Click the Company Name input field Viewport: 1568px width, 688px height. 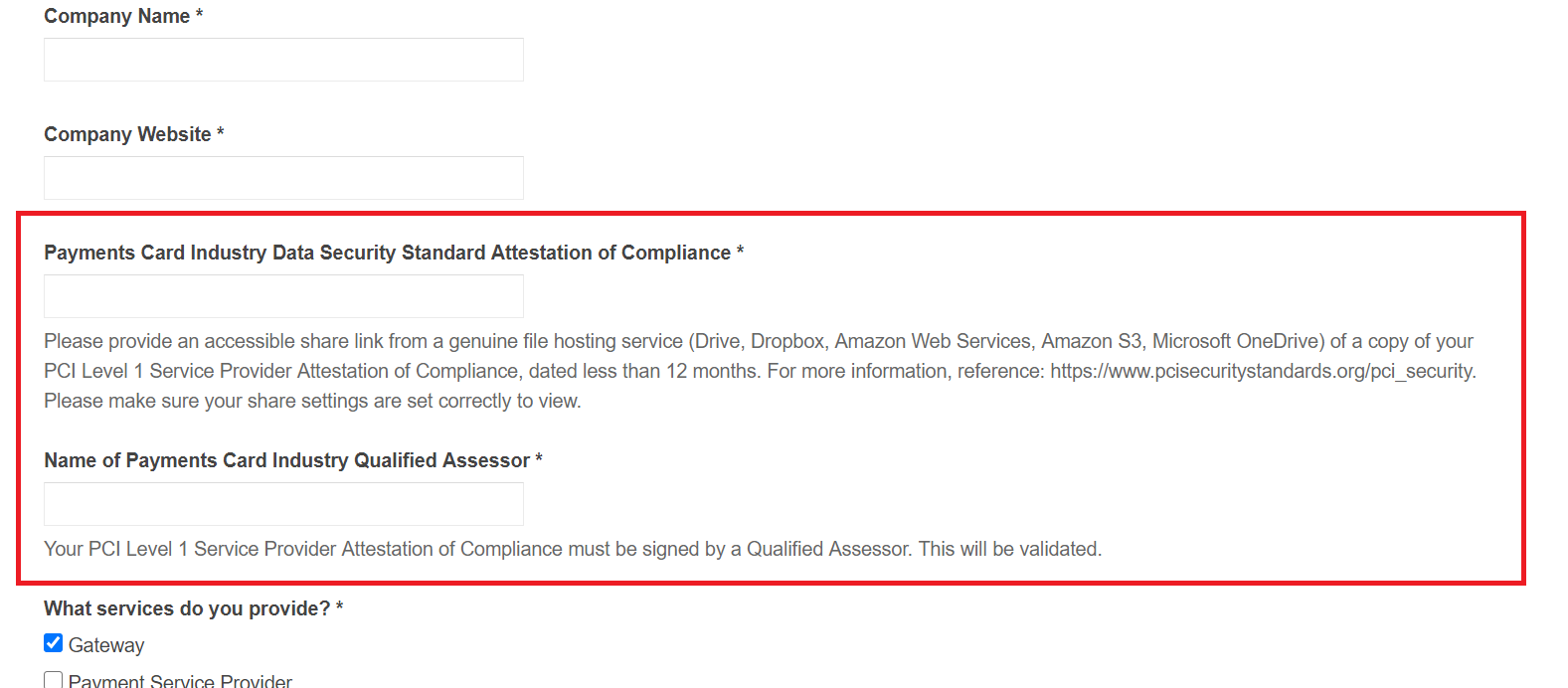pos(283,60)
